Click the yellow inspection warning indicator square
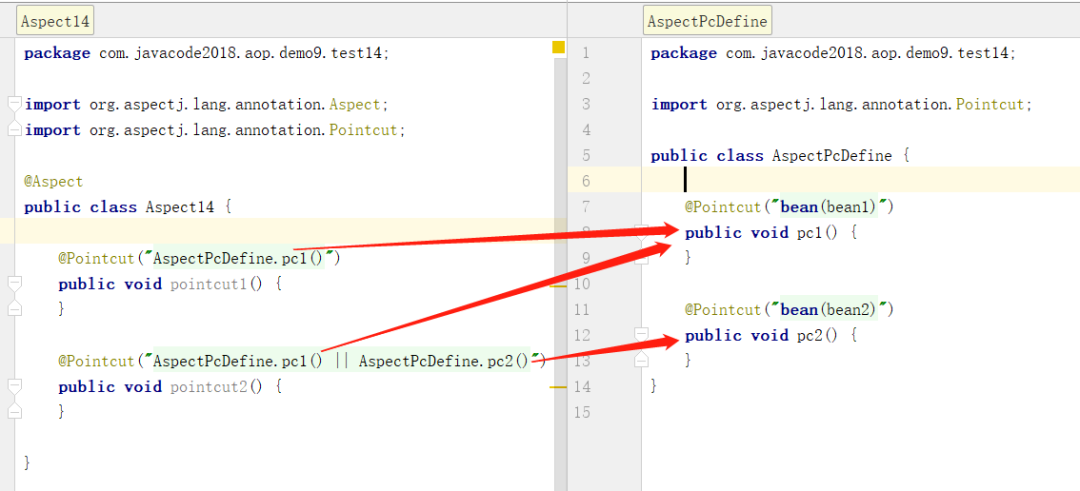Image resolution: width=1080 pixels, height=491 pixels. 559,48
